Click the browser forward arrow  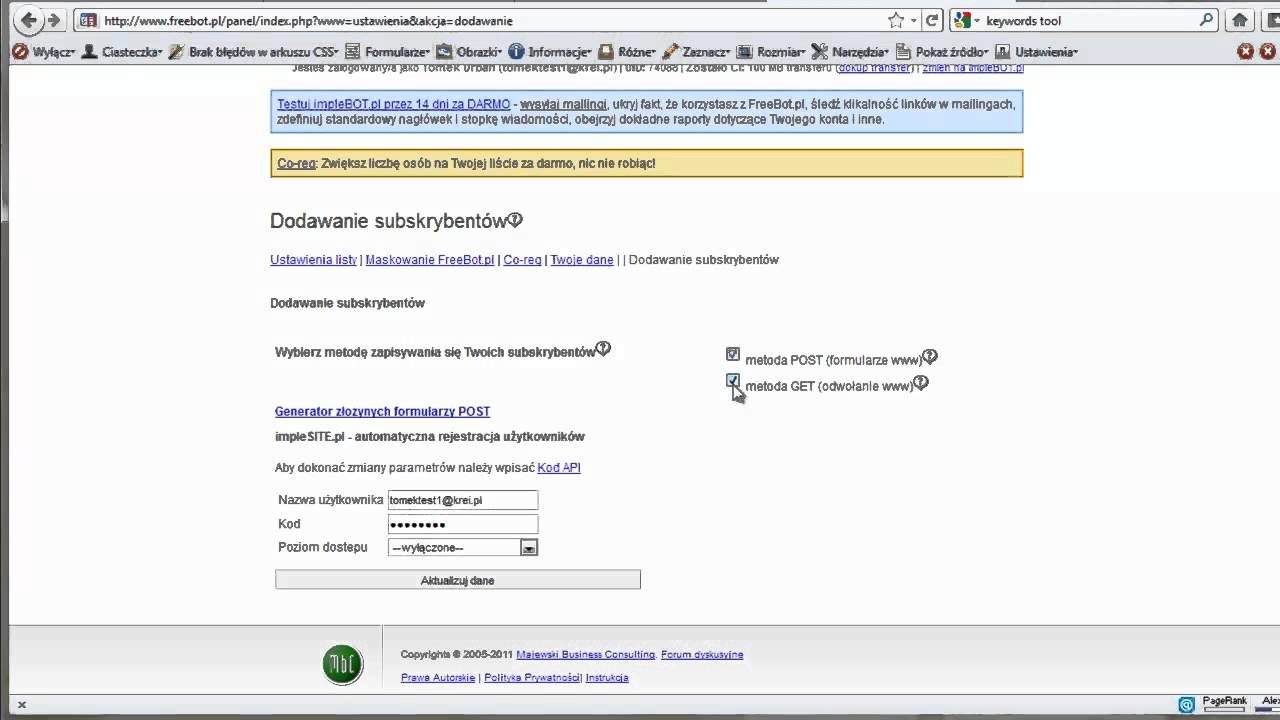(x=53, y=20)
